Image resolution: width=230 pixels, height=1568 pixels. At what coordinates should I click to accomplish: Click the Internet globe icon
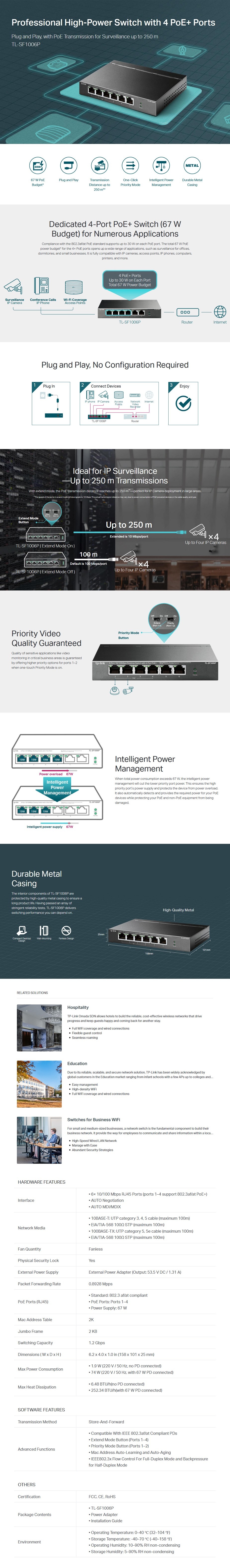220,312
